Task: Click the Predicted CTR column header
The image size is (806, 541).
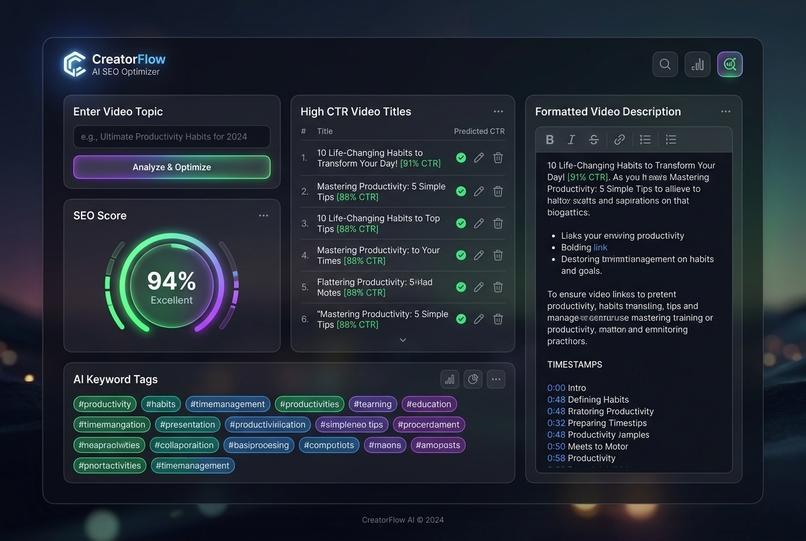Action: [x=479, y=131]
